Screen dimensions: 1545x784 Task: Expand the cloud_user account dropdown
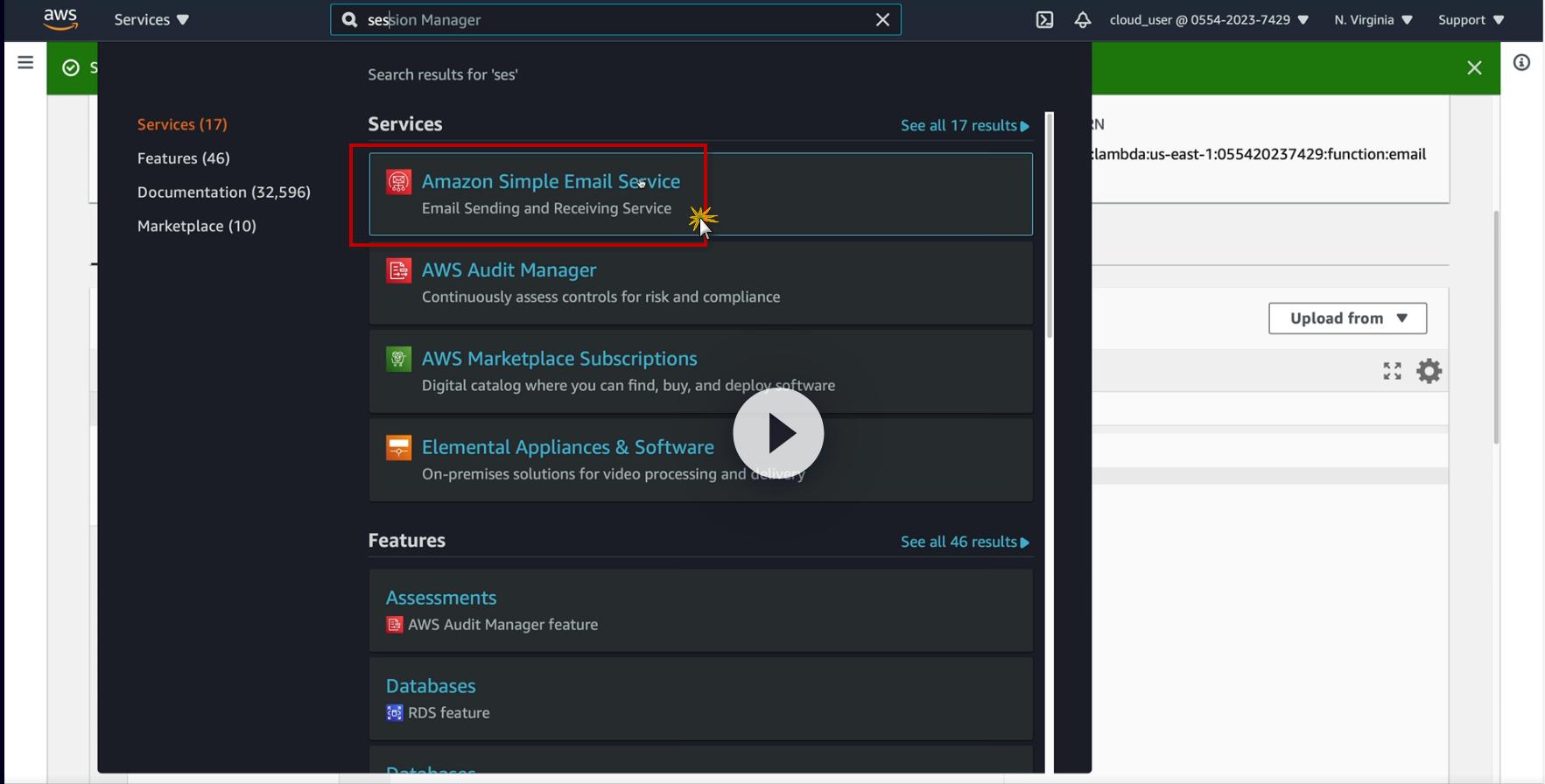[x=1209, y=20]
